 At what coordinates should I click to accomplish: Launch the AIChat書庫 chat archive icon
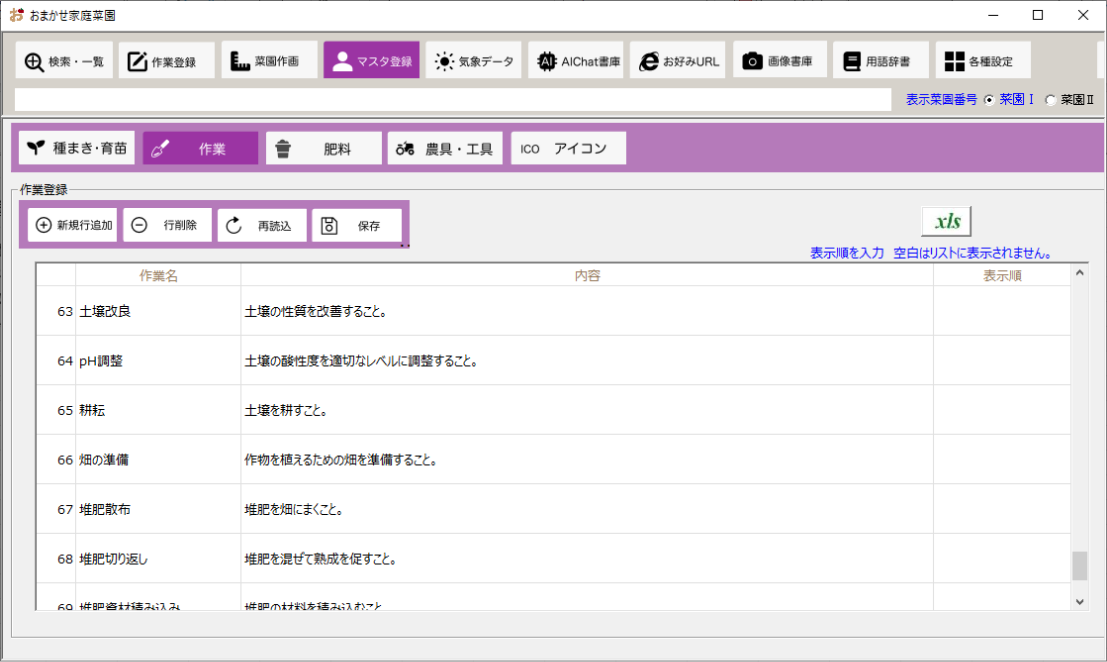pyautogui.click(x=575, y=60)
